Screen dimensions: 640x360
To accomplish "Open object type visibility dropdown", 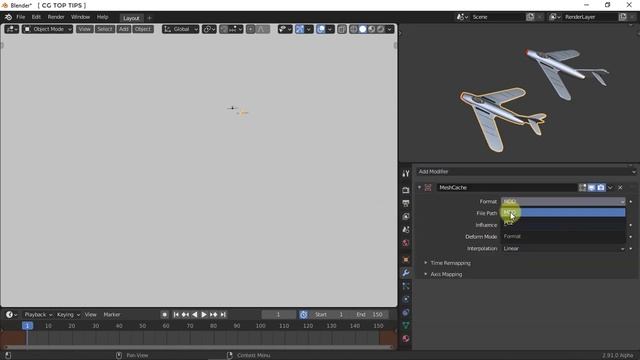I will [x=285, y=29].
